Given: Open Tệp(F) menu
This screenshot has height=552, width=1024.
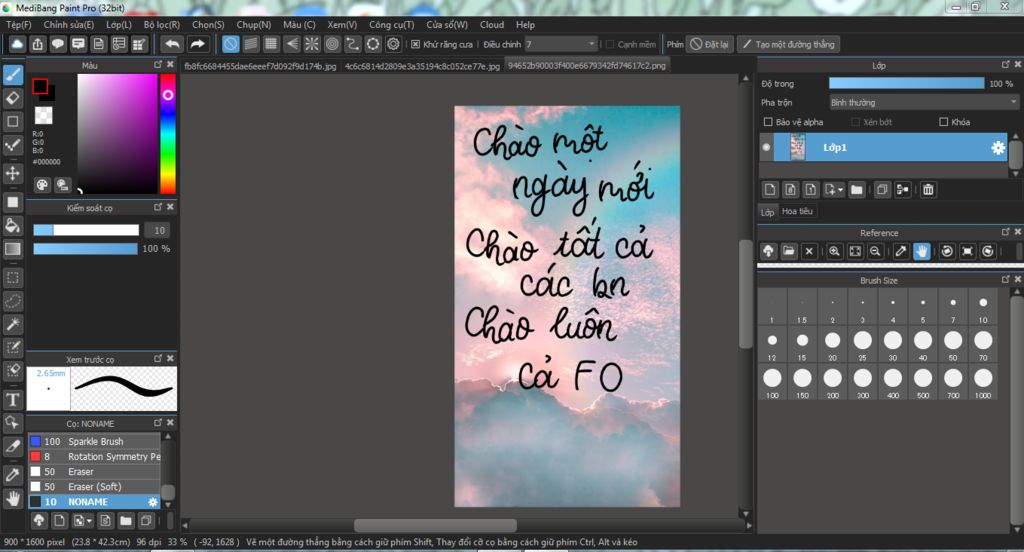Looking at the screenshot, I should (x=18, y=25).
